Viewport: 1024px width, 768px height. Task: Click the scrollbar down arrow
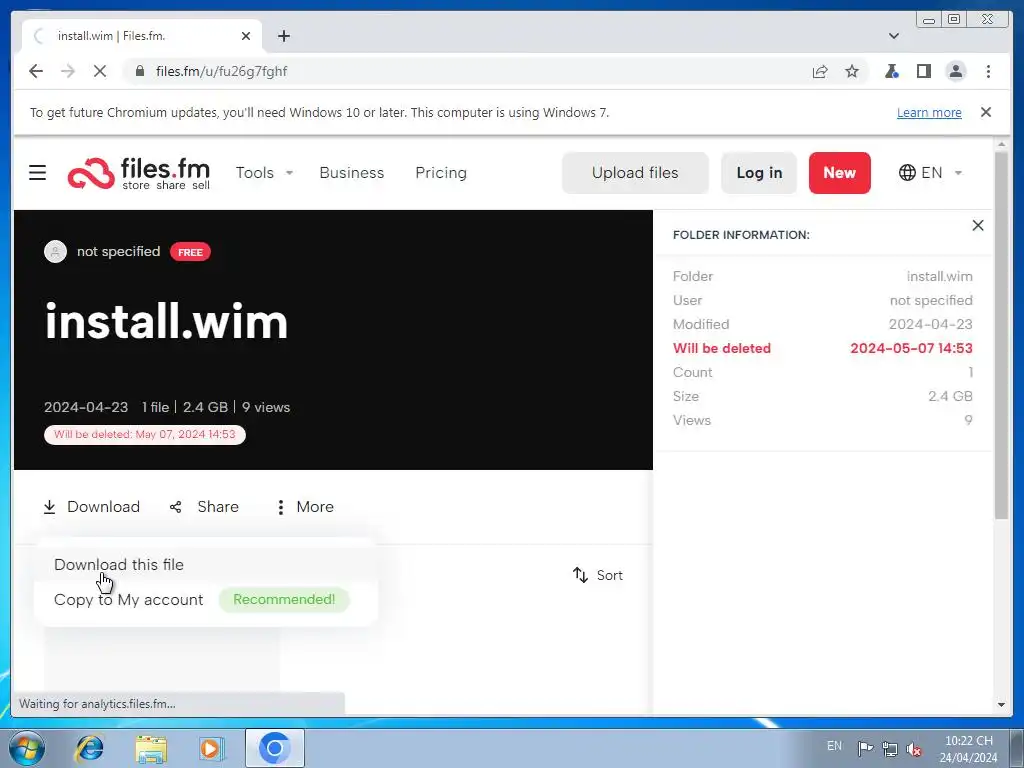point(1001,705)
